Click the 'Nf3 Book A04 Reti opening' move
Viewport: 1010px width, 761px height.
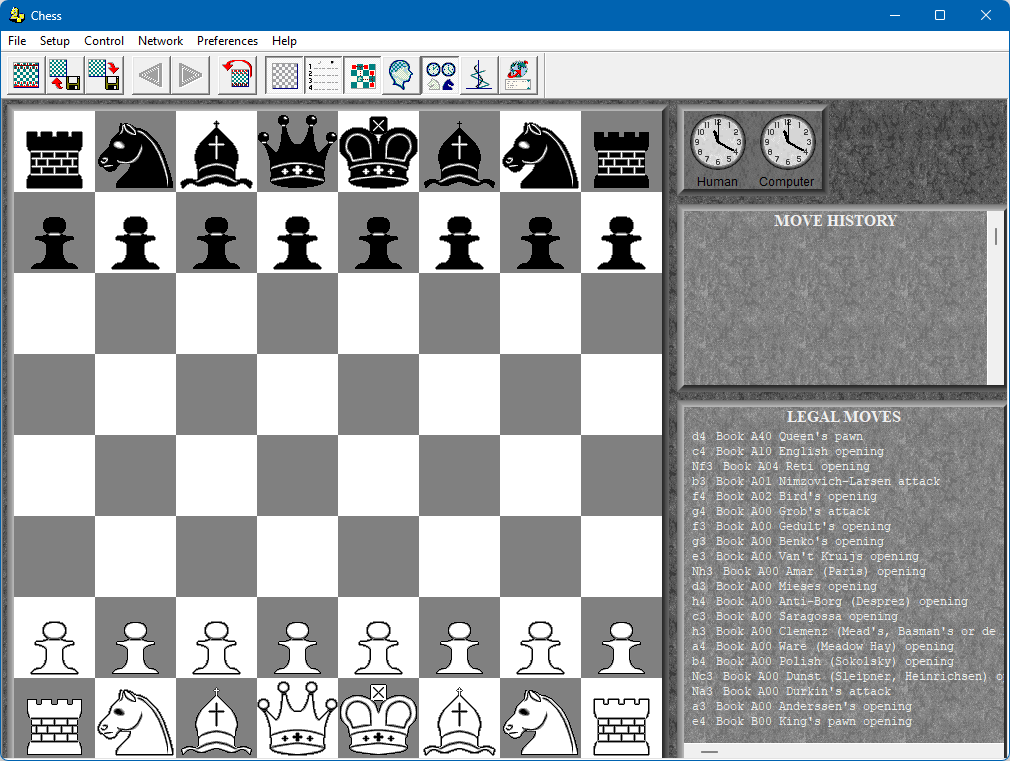coord(781,466)
